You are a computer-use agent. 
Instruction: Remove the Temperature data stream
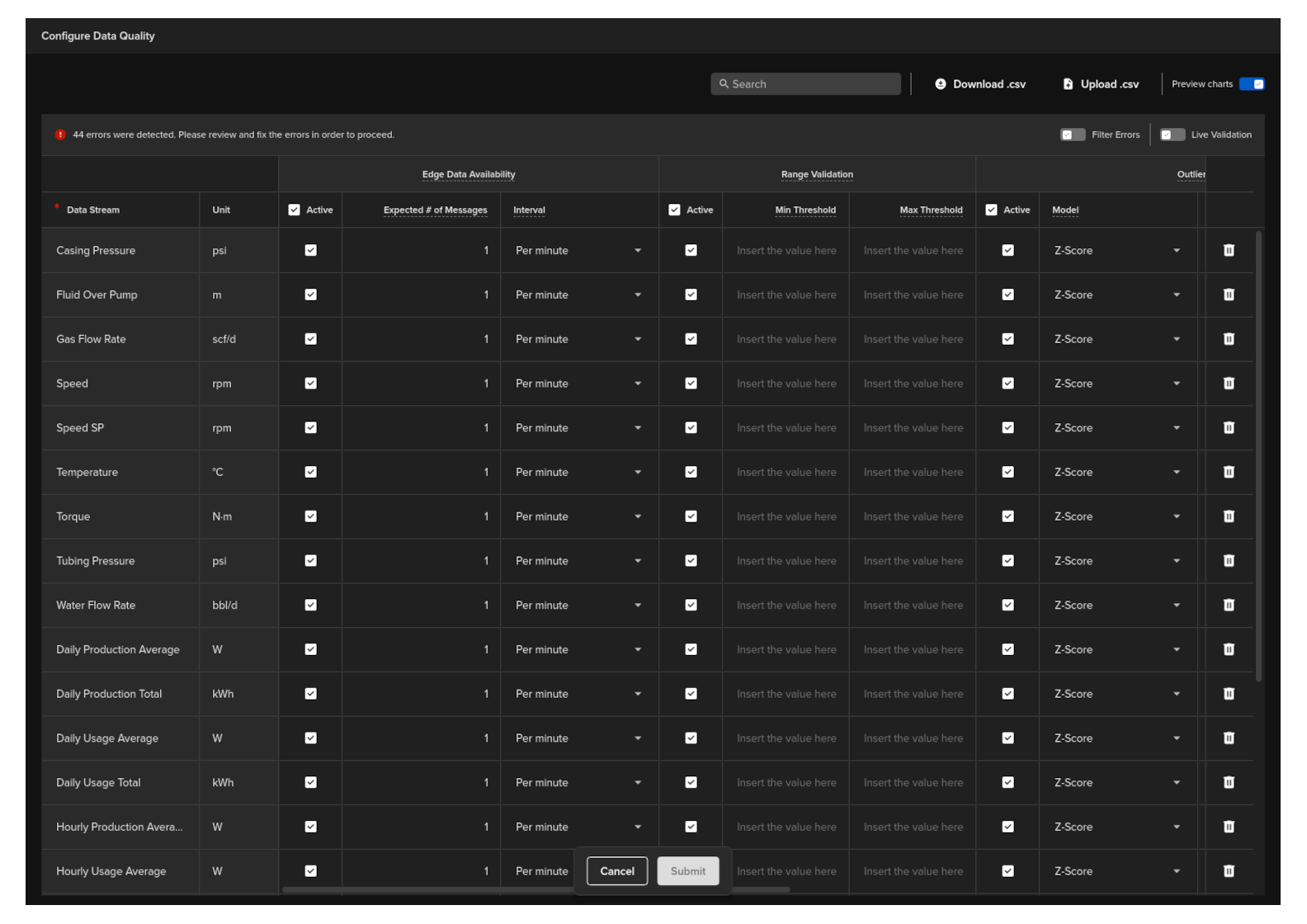coord(1229,472)
